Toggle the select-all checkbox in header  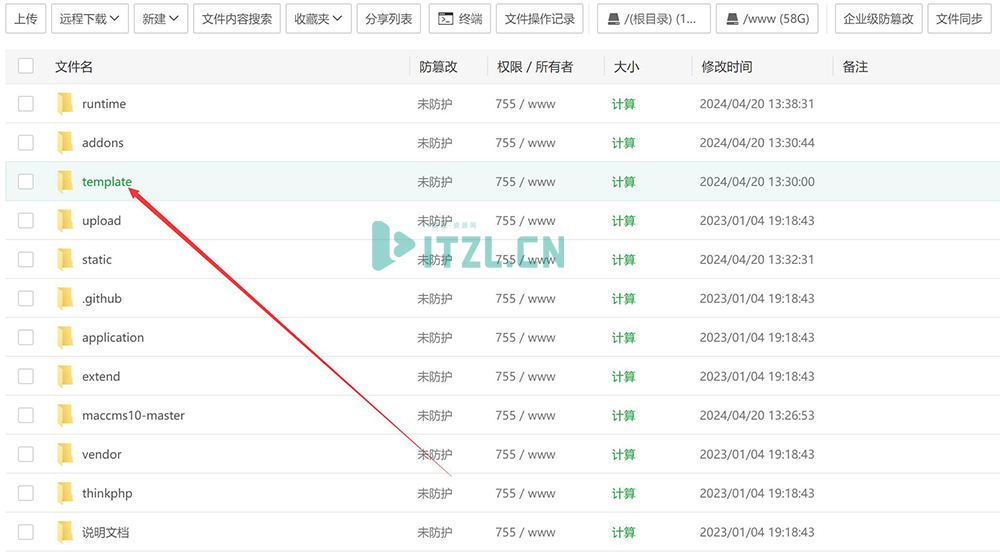coord(26,66)
